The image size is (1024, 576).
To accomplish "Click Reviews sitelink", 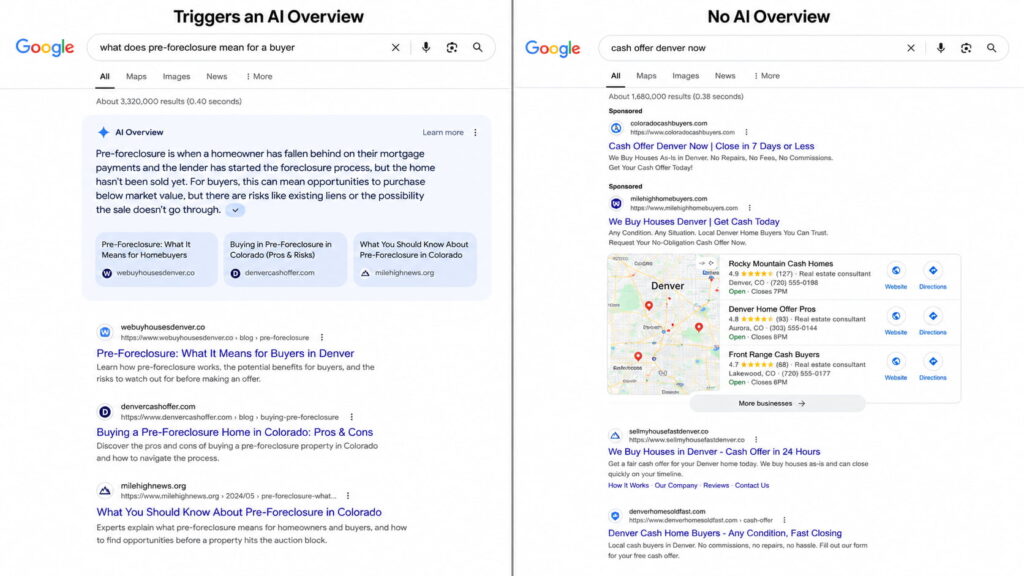I will coord(716,486).
